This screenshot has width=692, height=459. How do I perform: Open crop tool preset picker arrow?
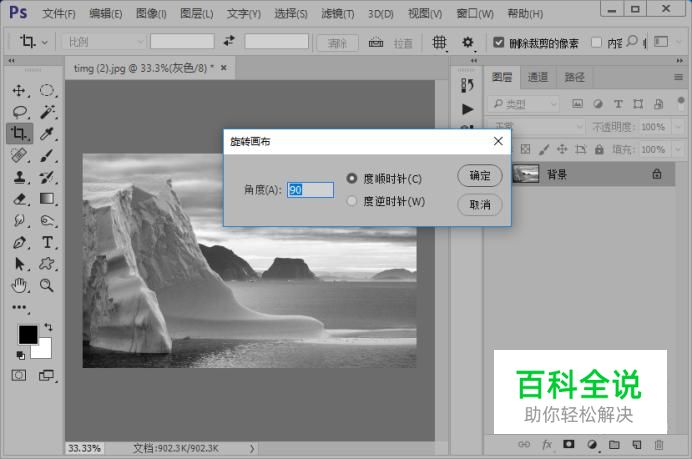coord(45,43)
